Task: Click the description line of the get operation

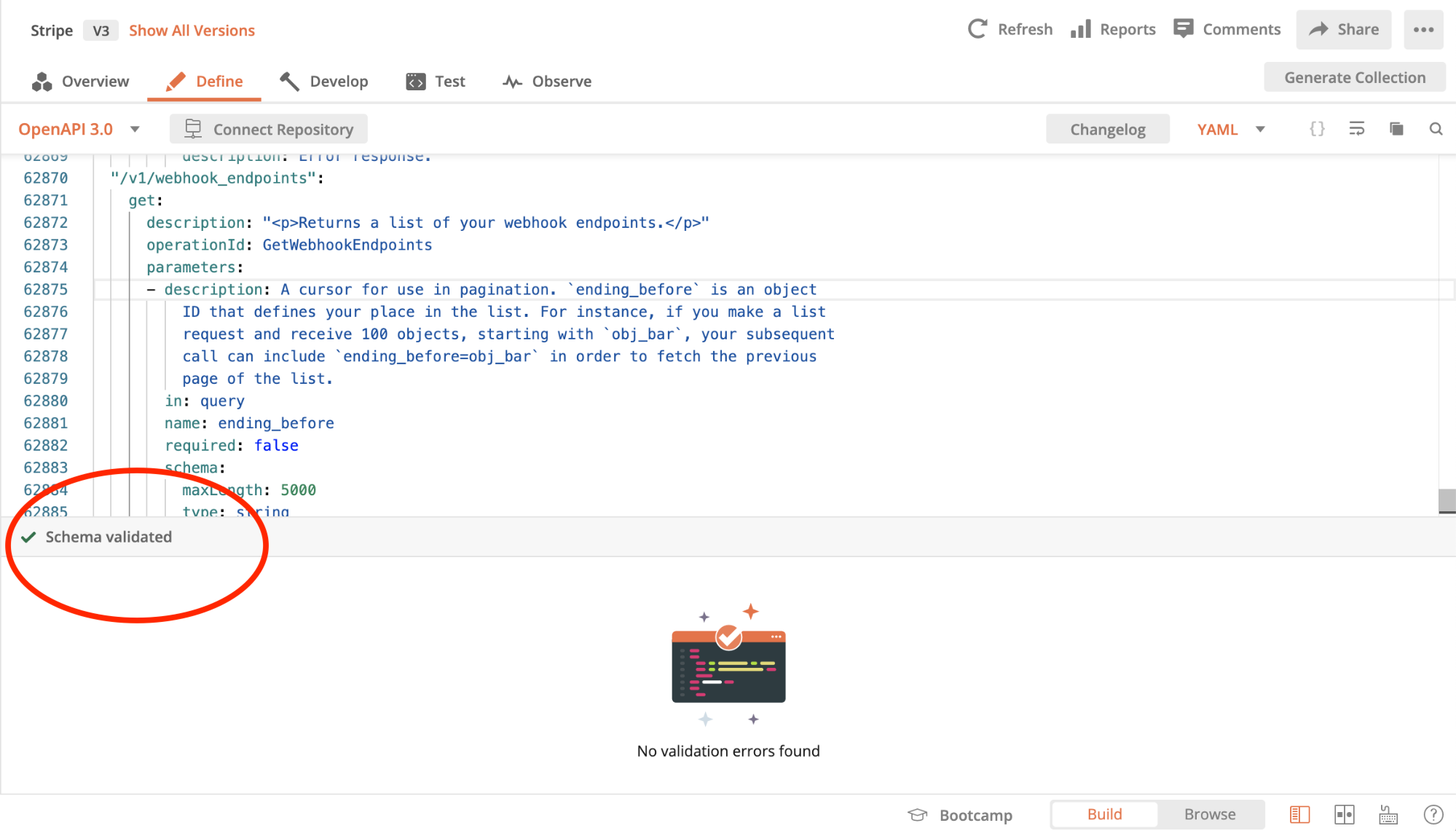Action: [x=428, y=223]
